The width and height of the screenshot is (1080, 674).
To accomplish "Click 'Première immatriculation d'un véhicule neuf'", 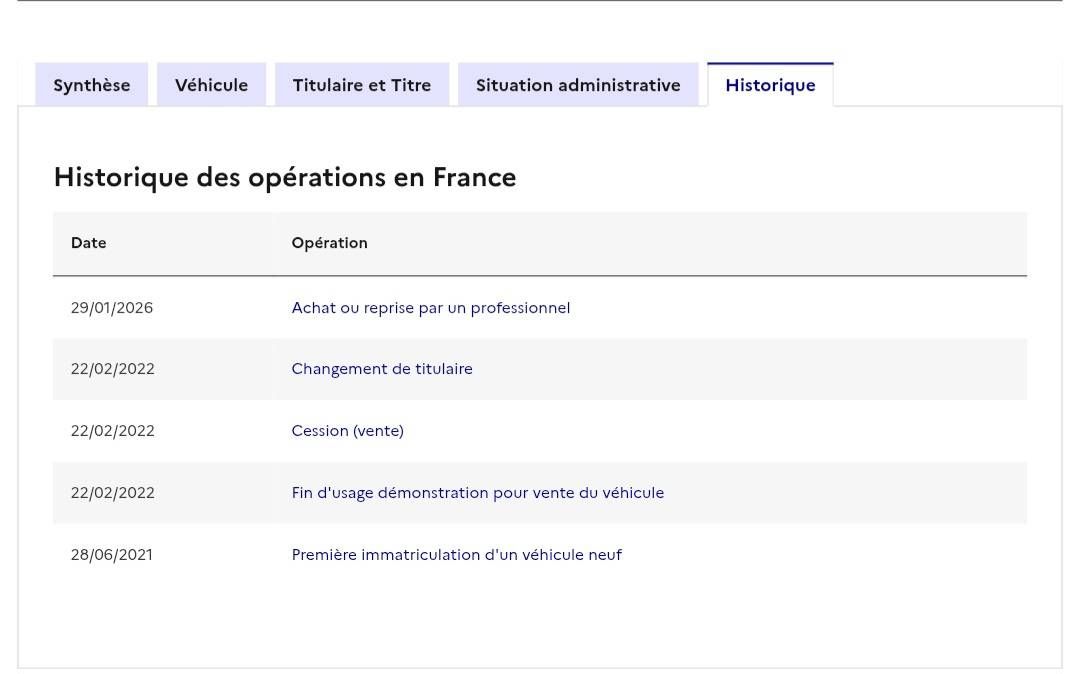I will (456, 555).
